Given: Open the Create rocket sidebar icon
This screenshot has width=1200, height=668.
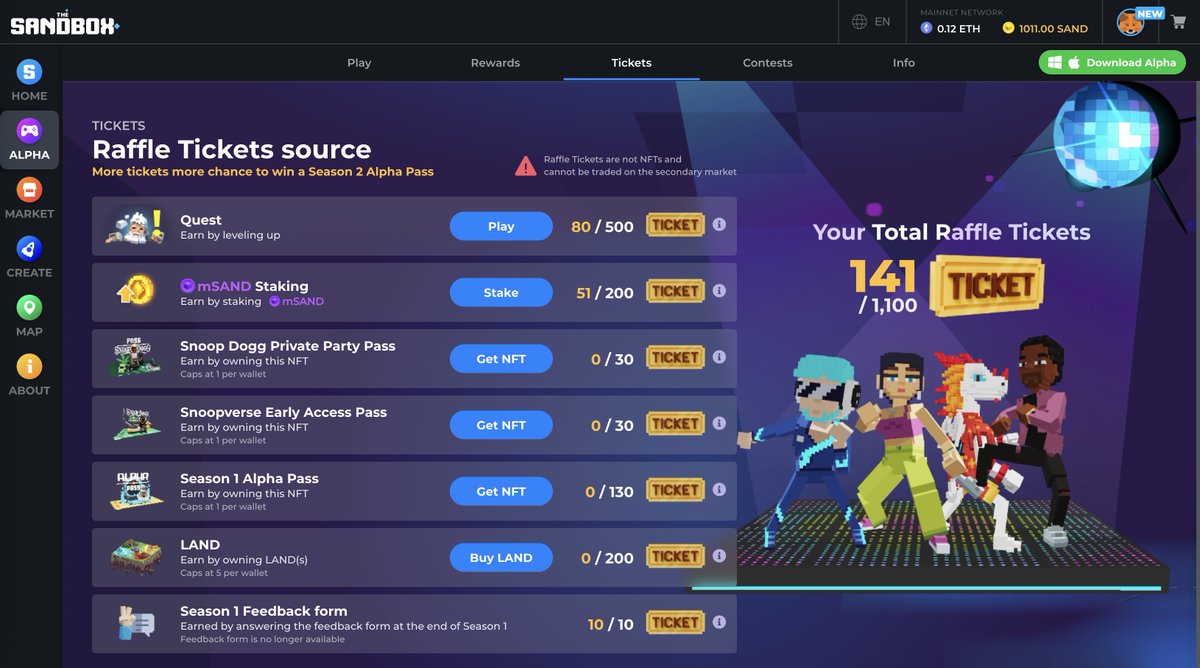Looking at the screenshot, I should click(29, 249).
